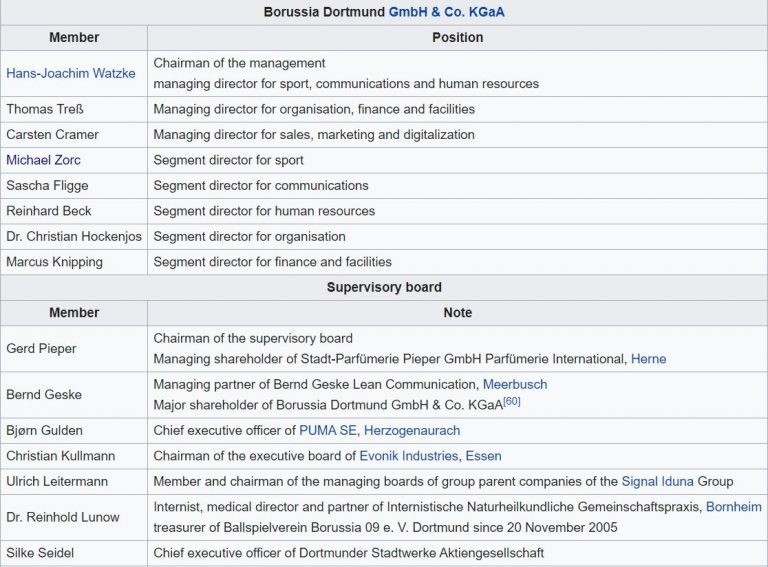
Task: Follow the Herne city link
Action: [648, 359]
